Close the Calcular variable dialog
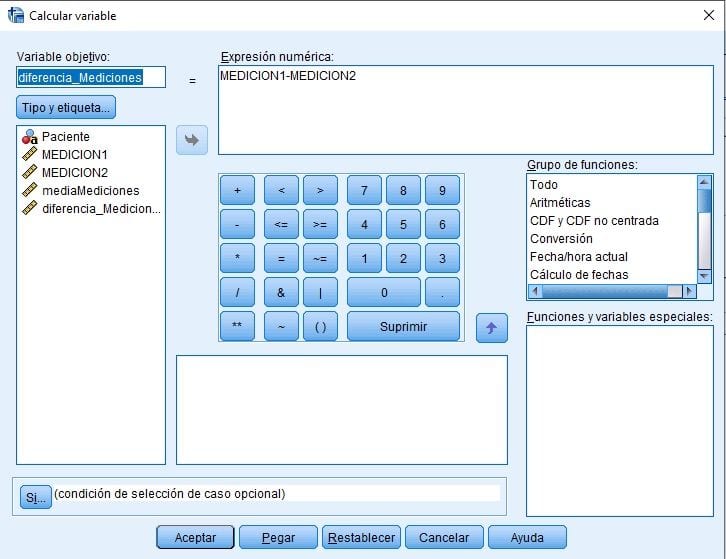Screen dimensions: 726x559 point(708,15)
